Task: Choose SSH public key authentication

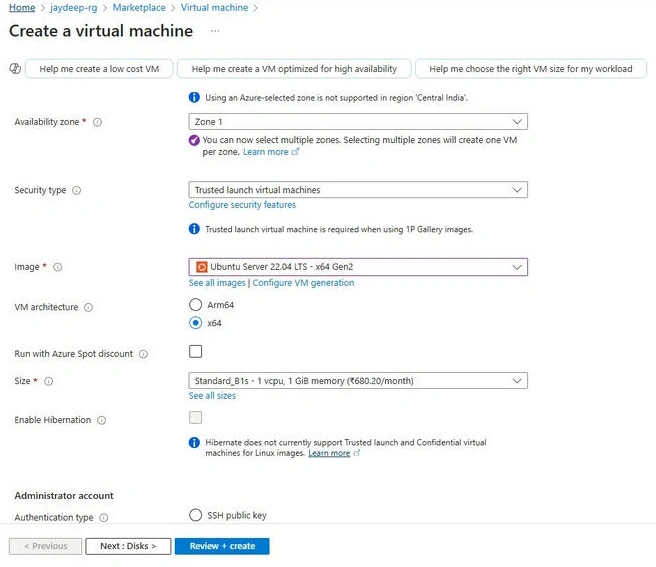Action: 195,515
